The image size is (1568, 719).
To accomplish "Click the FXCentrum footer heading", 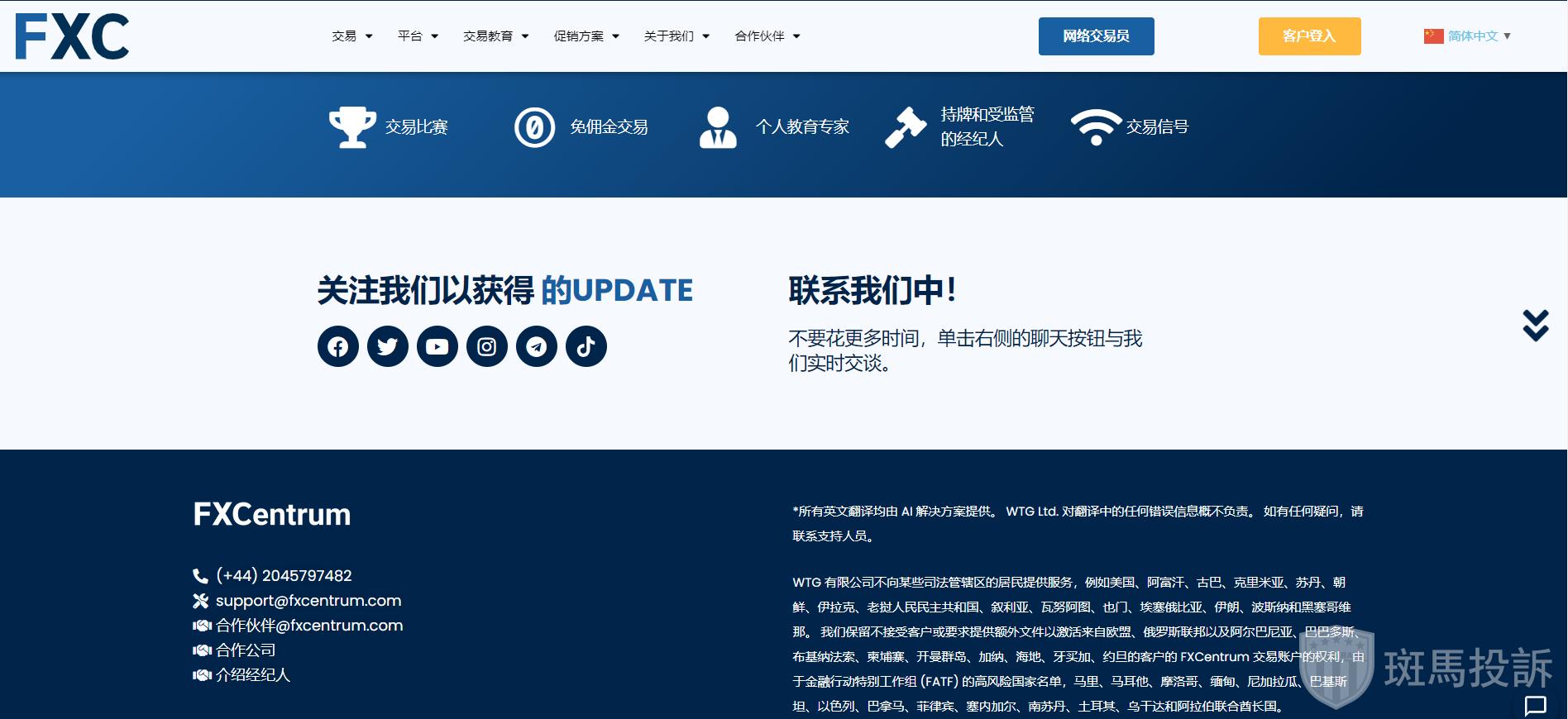I will point(272,514).
